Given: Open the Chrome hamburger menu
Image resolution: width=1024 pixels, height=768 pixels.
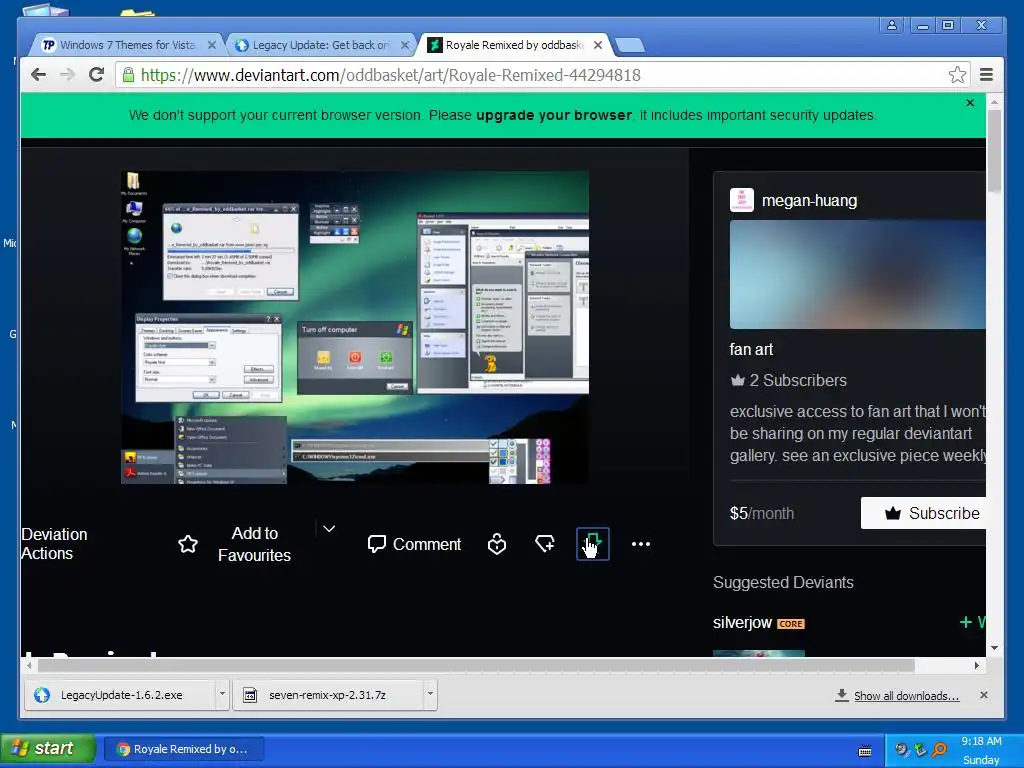Looking at the screenshot, I should pyautogui.click(x=986, y=74).
